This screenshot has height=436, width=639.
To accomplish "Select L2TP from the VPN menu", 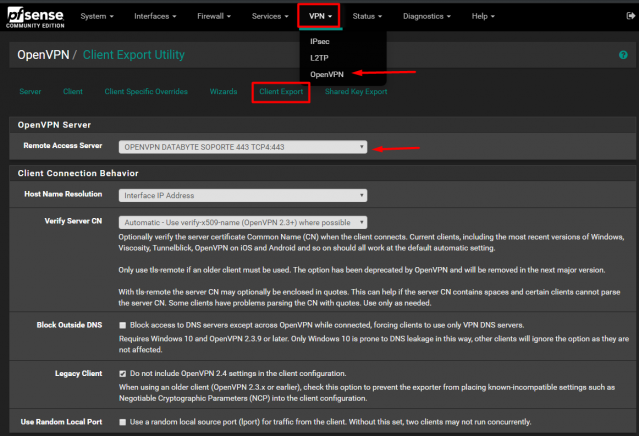I will point(319,58).
